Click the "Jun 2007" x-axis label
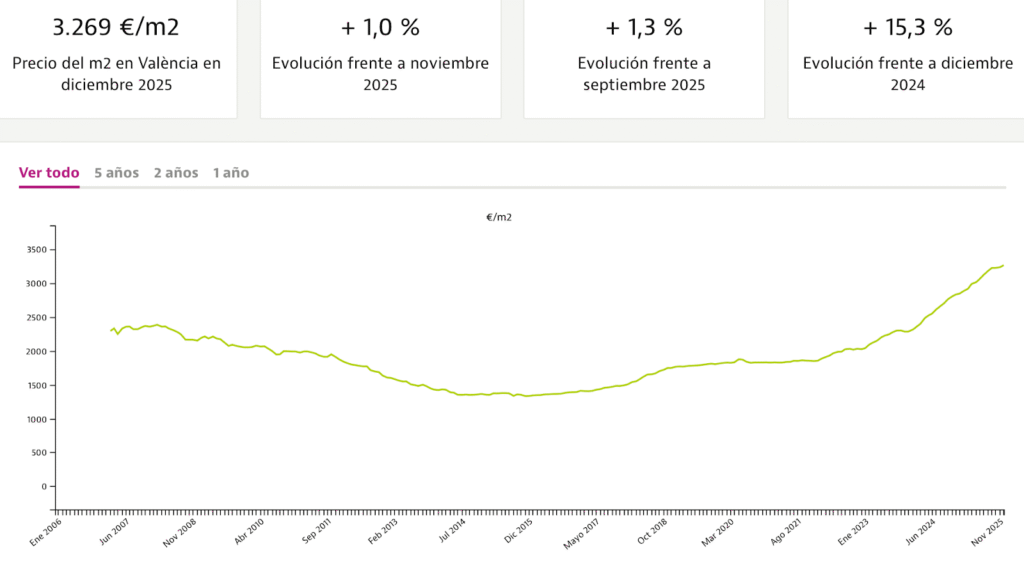The image size is (1024, 572). click(x=115, y=529)
